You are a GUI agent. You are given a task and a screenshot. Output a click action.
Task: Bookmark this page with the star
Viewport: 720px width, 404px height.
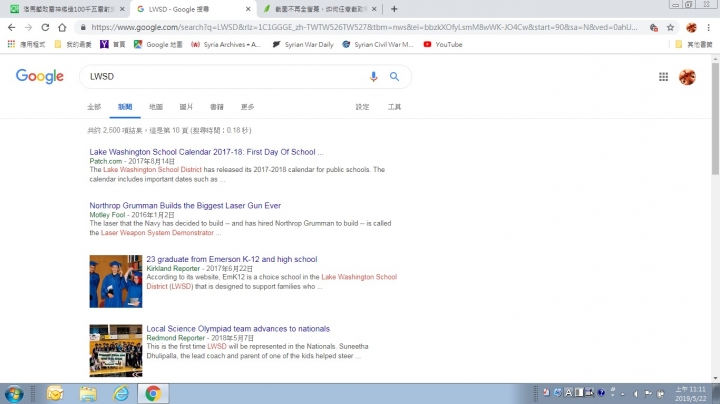click(x=670, y=28)
